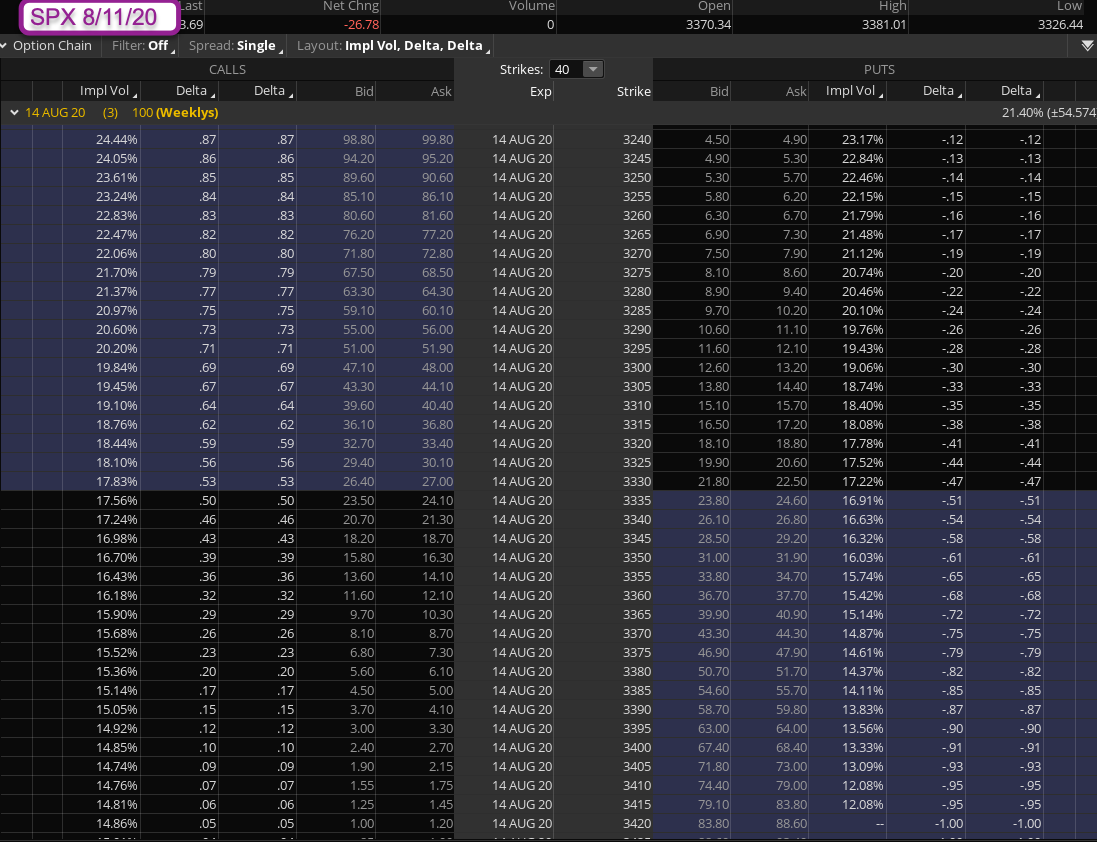The height and width of the screenshot is (842, 1097).
Task: Click the options menu icon at top right
Action: pyautogui.click(x=1087, y=46)
